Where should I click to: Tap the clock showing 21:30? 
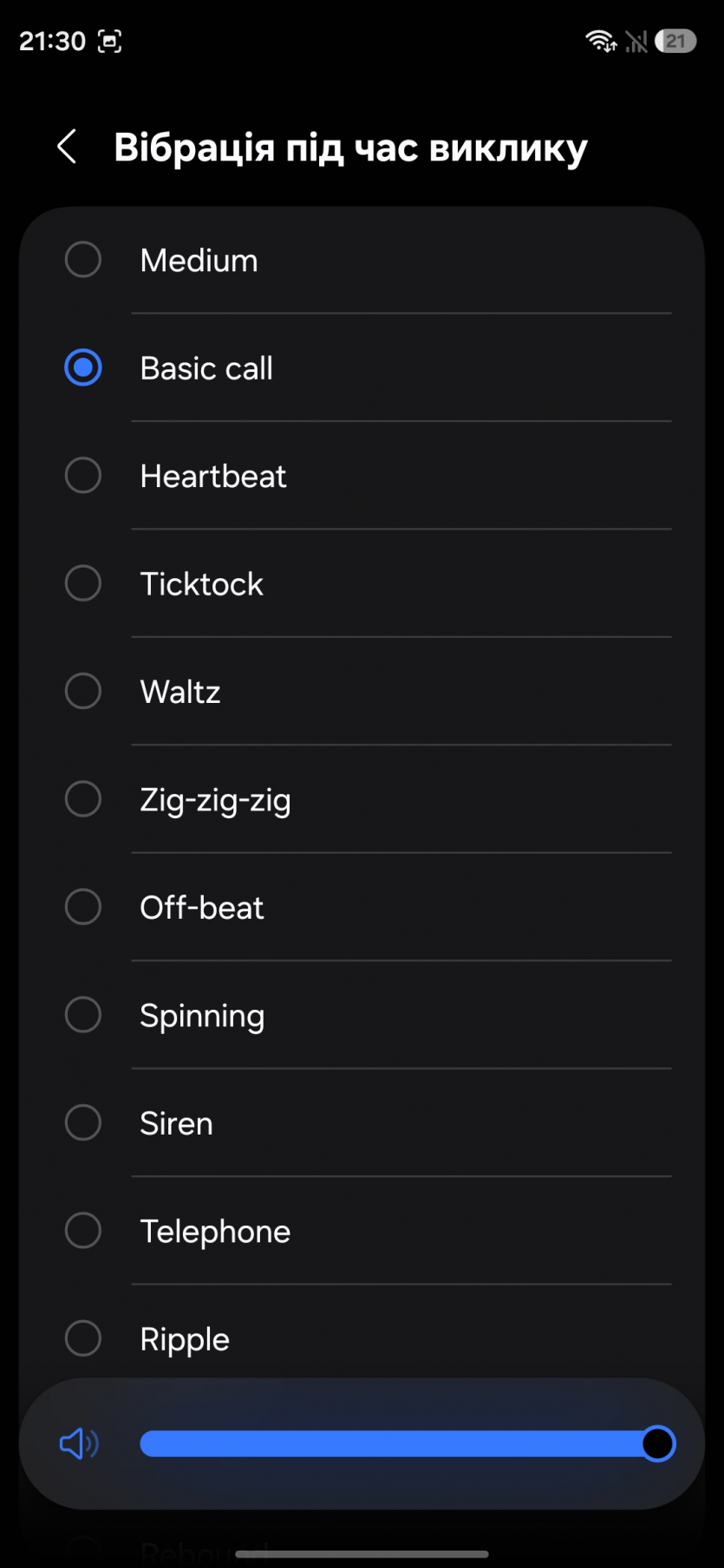point(52,41)
